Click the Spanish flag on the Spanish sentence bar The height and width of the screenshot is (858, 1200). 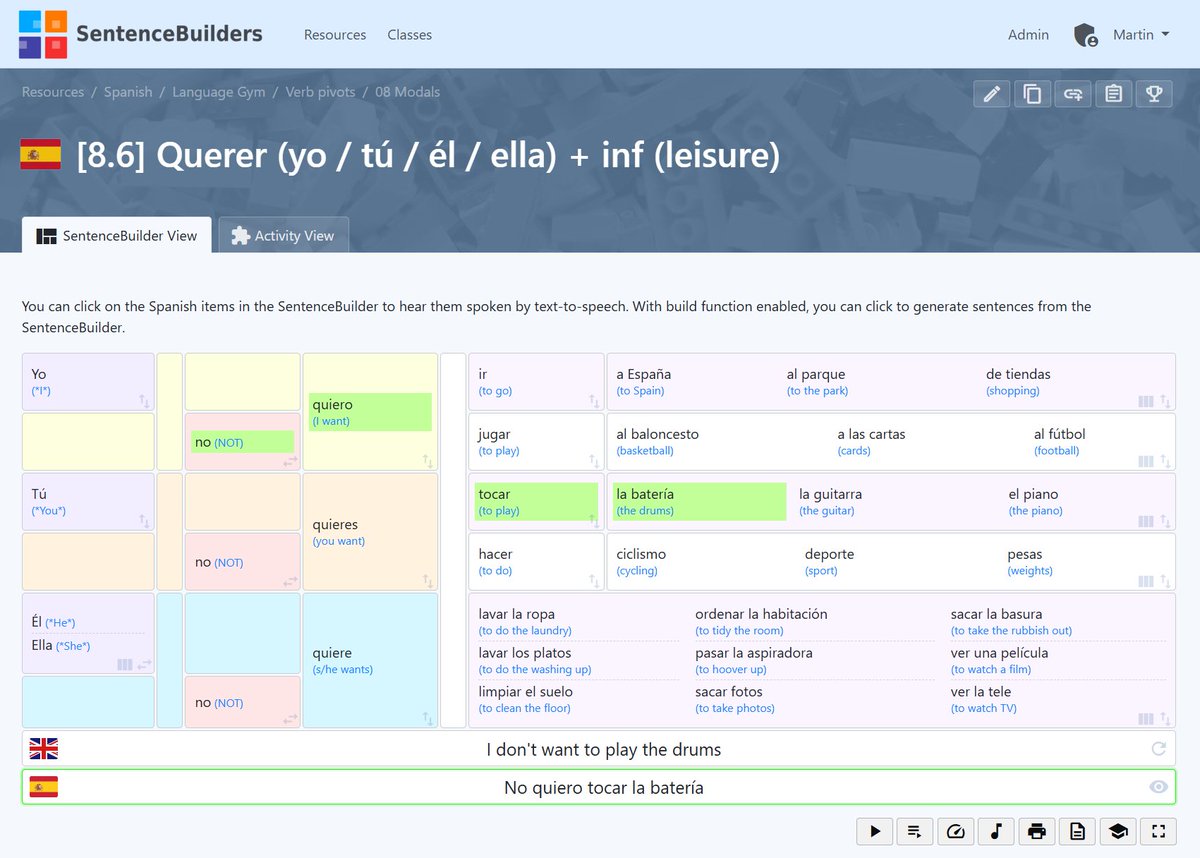point(44,787)
